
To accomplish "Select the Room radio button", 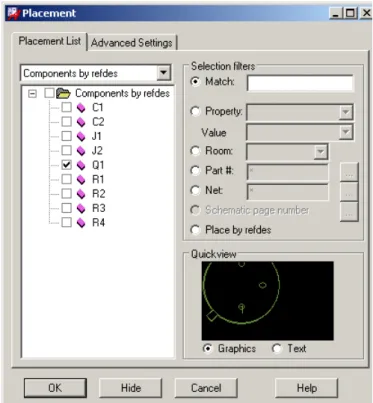I will tap(195, 151).
